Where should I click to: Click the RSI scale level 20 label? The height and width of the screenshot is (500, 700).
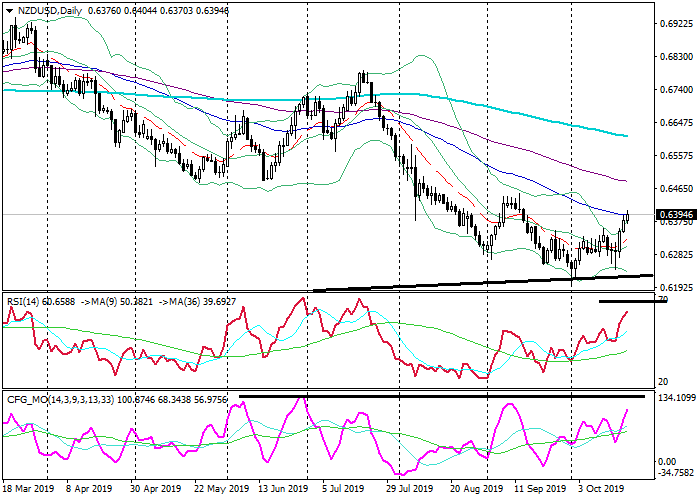(664, 381)
